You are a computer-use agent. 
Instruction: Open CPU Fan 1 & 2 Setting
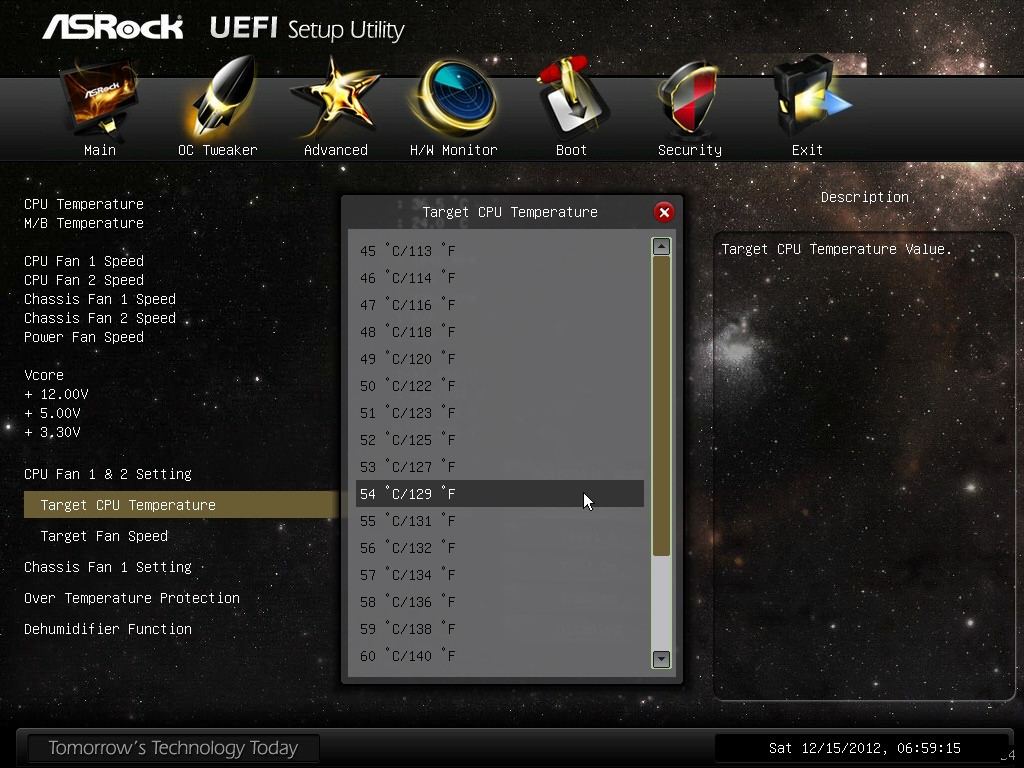108,474
